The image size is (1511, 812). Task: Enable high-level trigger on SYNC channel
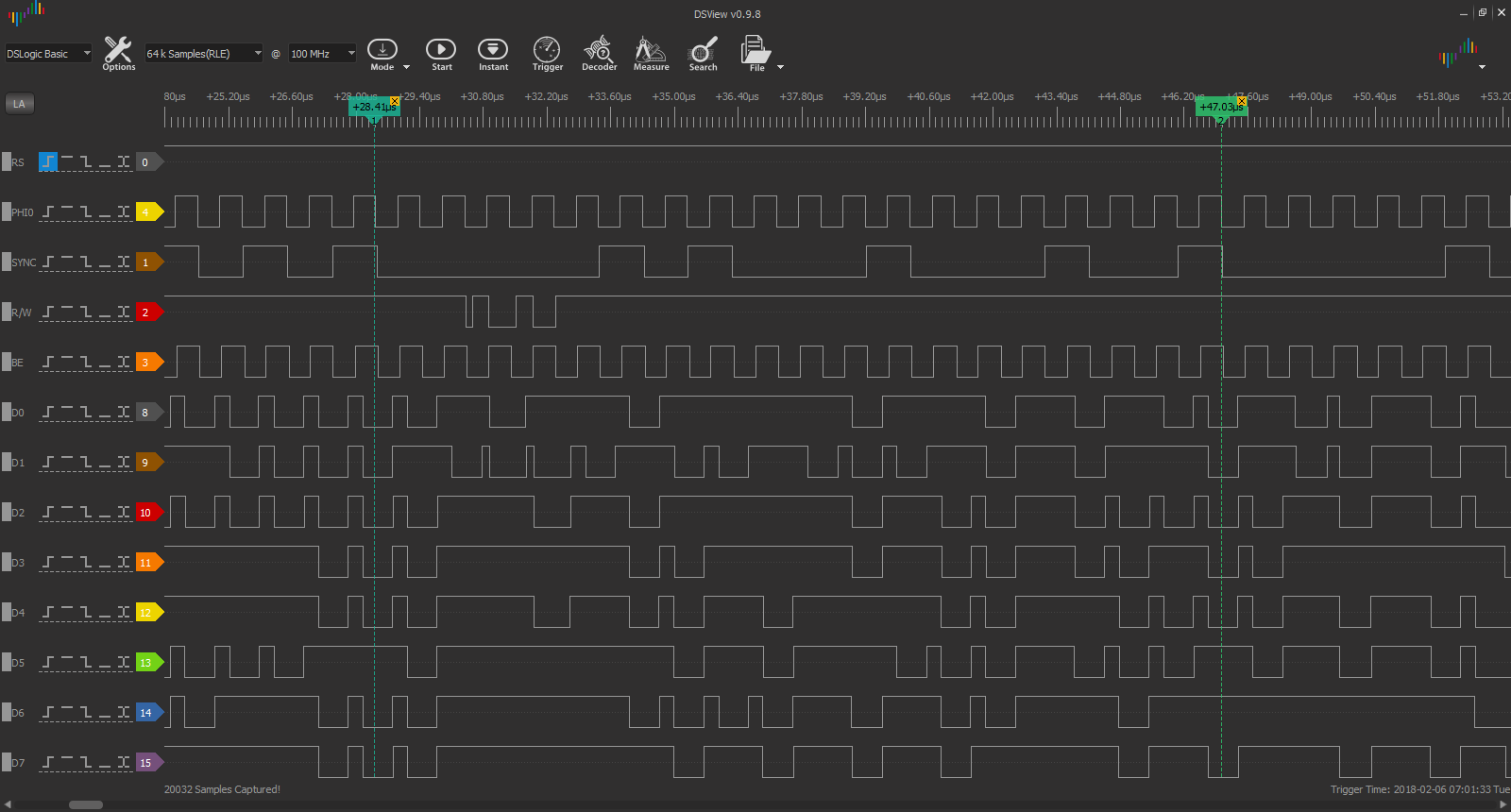click(x=67, y=262)
